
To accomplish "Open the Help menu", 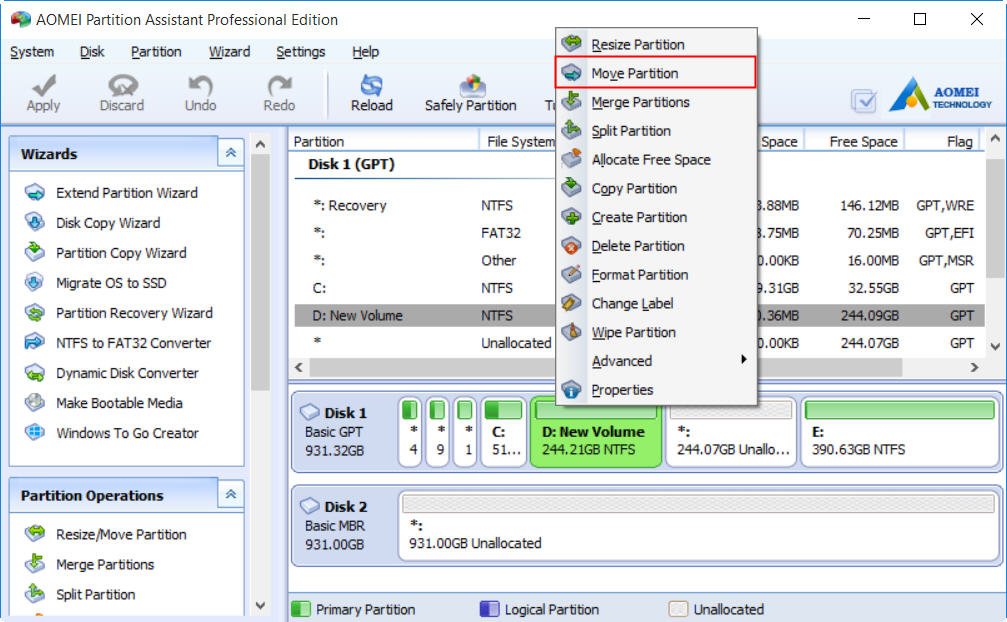I will click(x=365, y=52).
